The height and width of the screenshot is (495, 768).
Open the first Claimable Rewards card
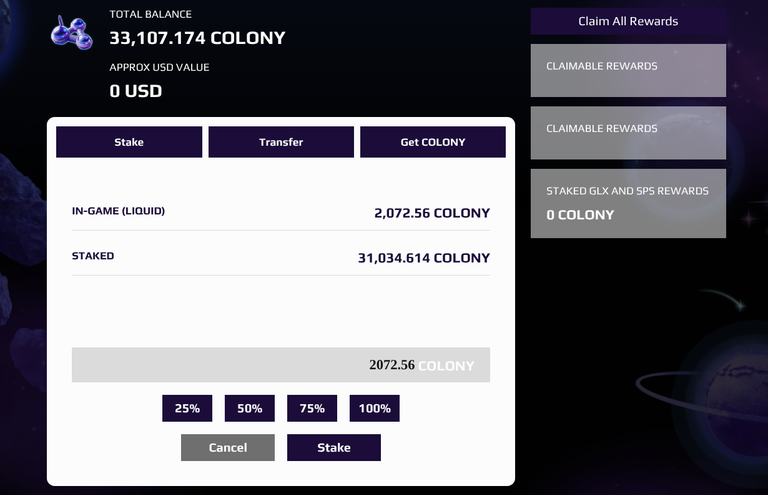628,71
